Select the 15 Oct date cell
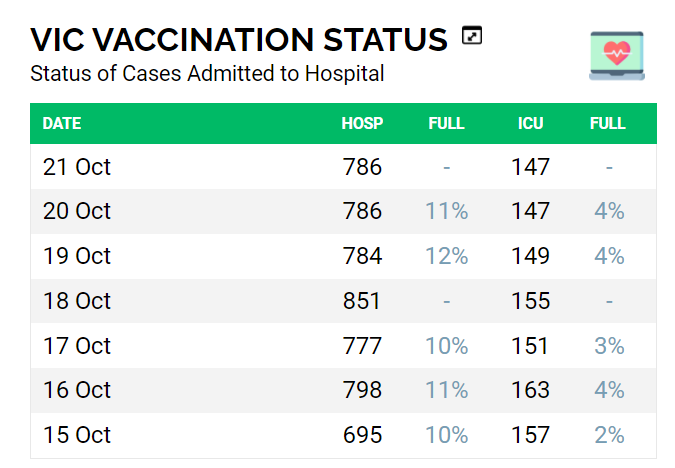675x468 pixels. coord(77,435)
